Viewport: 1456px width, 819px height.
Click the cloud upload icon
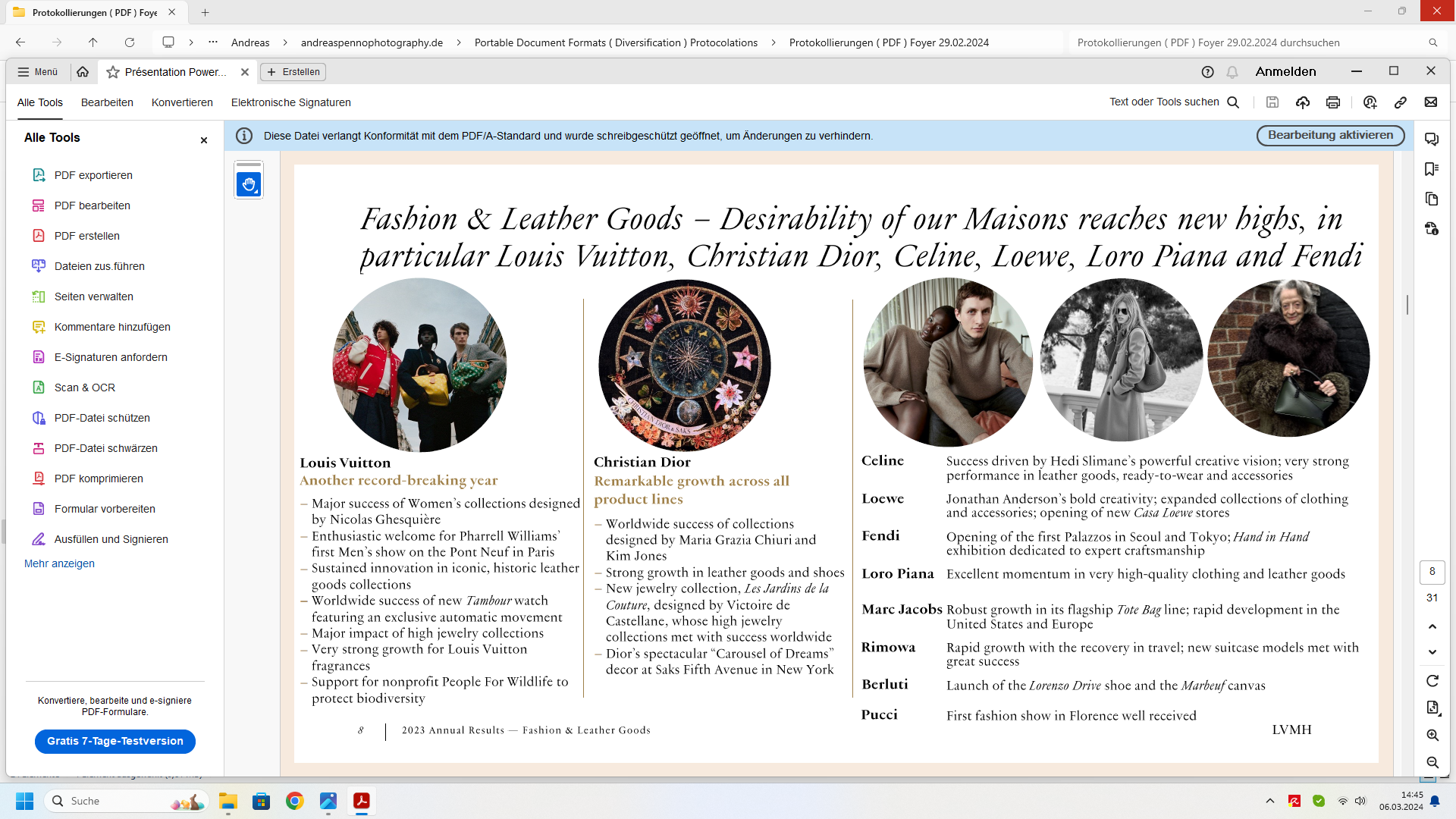[x=1303, y=102]
